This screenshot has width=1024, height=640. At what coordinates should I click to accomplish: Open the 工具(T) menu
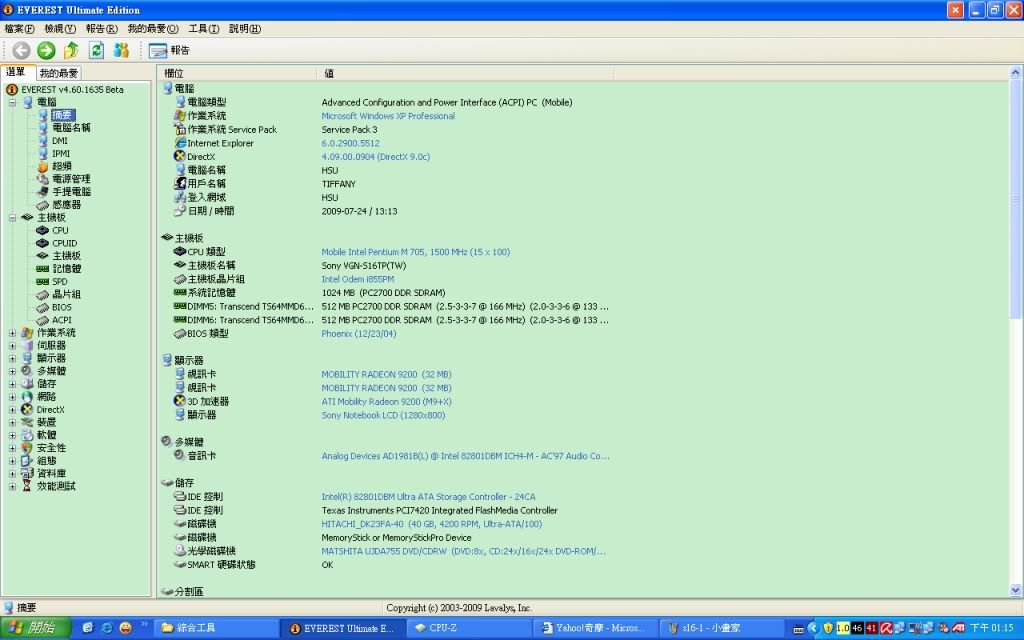pos(204,29)
